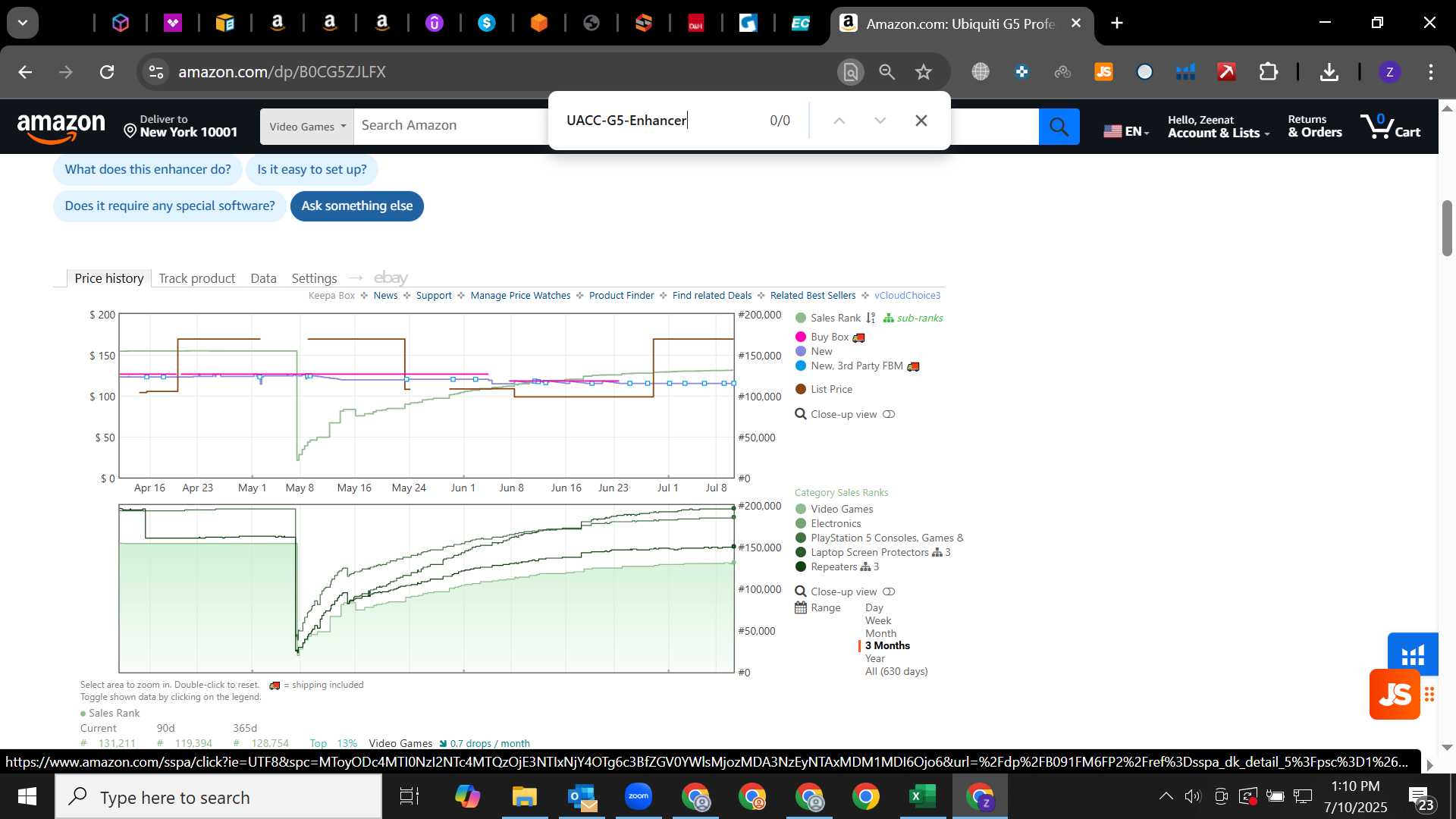Image resolution: width=1456 pixels, height=819 pixels.
Task: Click the browser back arrow
Action: pos(25,72)
